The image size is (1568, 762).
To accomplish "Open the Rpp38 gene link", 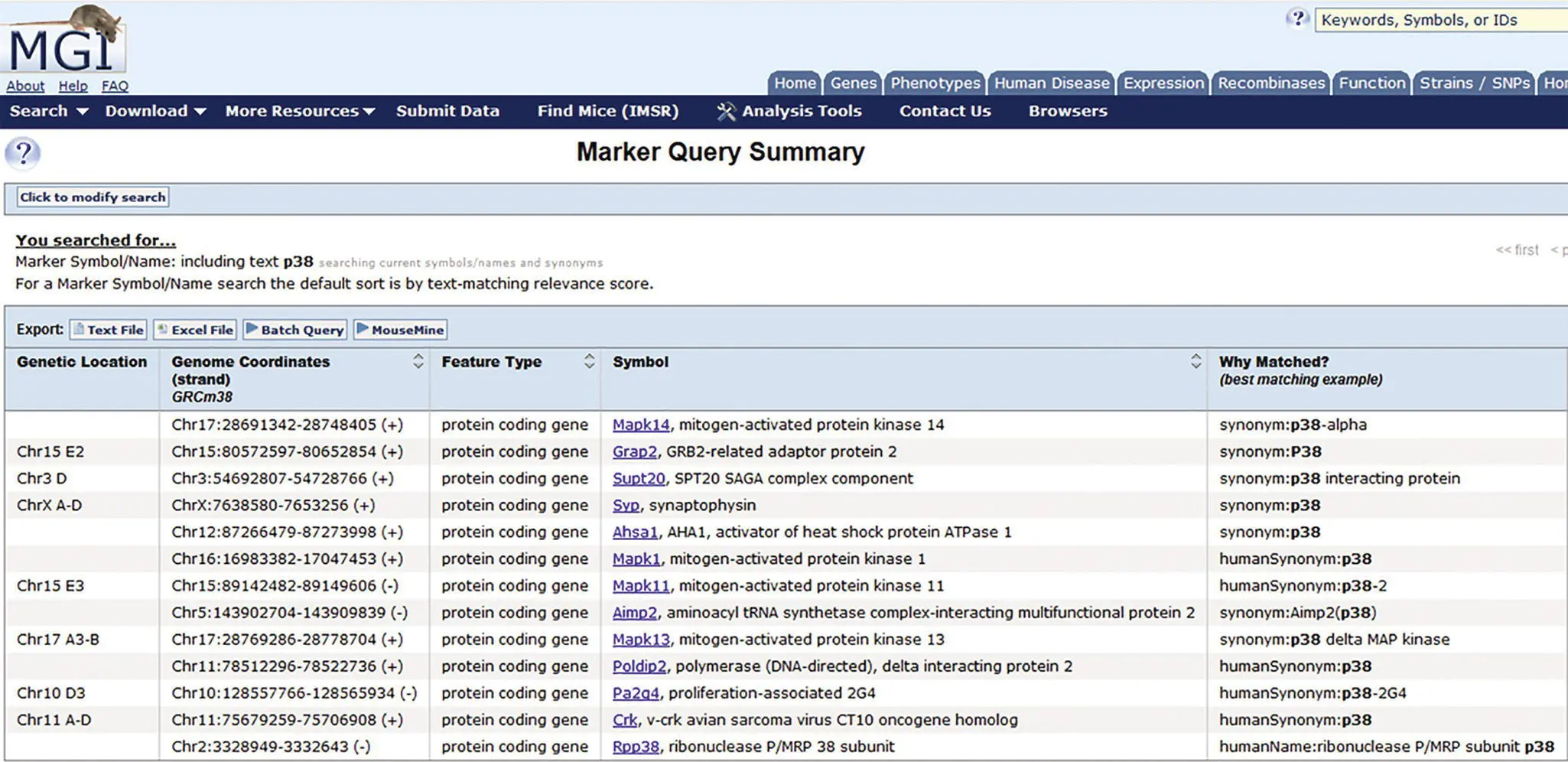I will click(636, 746).
